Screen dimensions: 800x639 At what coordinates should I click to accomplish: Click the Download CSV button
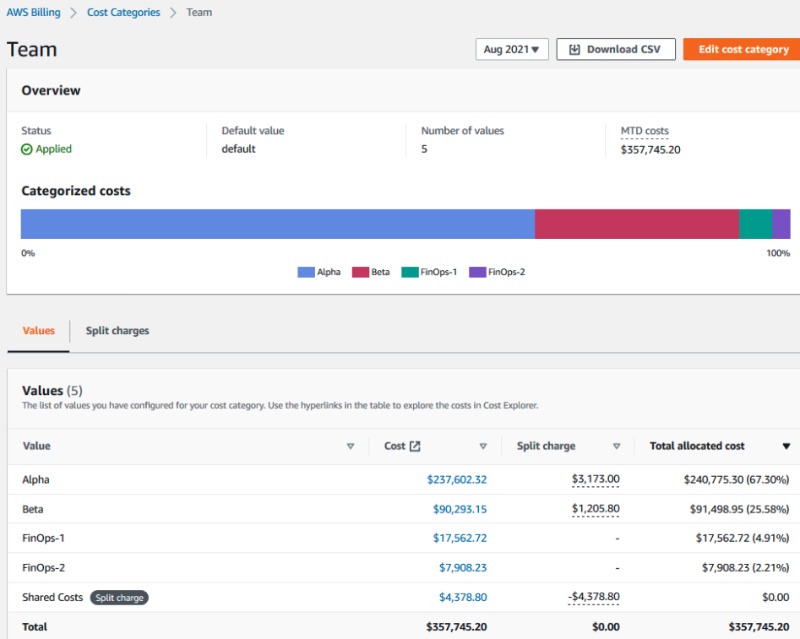616,48
